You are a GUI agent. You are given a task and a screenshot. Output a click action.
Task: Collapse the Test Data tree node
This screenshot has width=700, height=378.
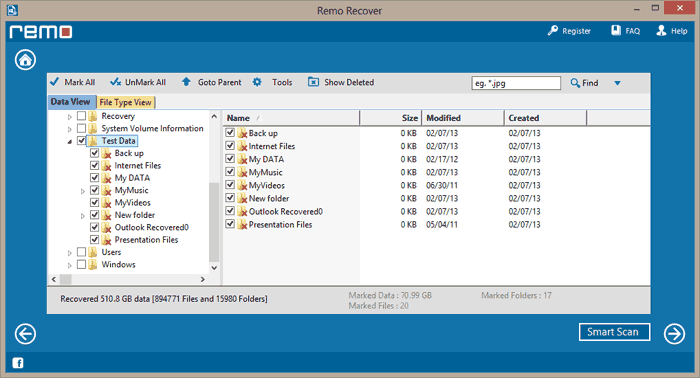[70, 142]
